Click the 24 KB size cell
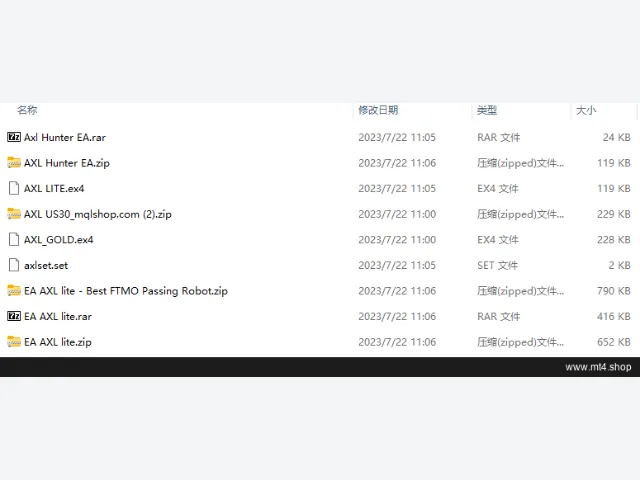The width and height of the screenshot is (640, 480). click(616, 138)
